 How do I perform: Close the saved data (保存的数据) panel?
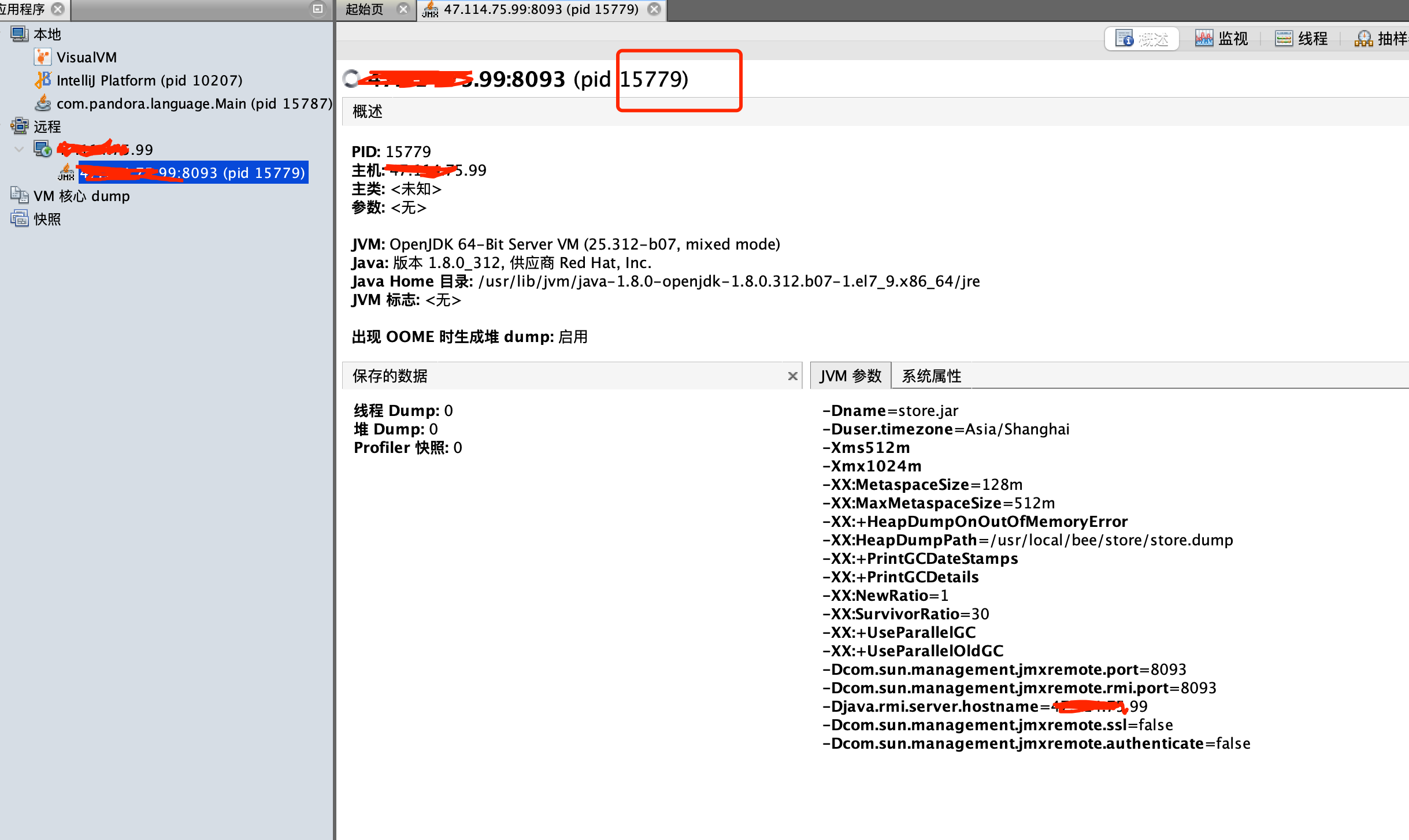[792, 376]
